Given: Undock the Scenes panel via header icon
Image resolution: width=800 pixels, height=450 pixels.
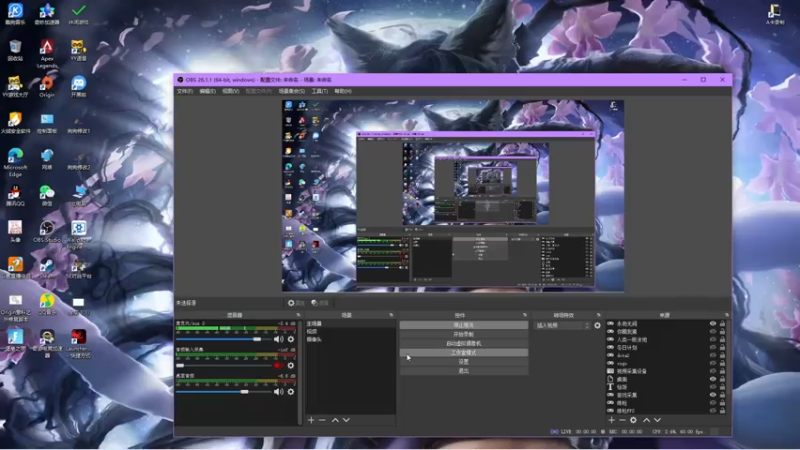Looking at the screenshot, I should pos(391,315).
